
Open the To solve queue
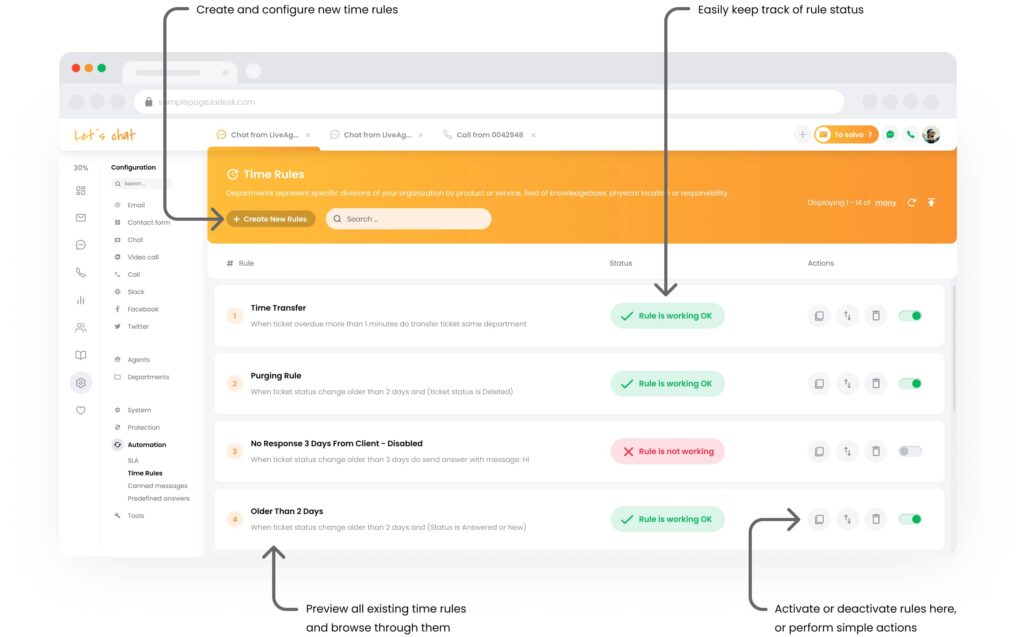(846, 133)
